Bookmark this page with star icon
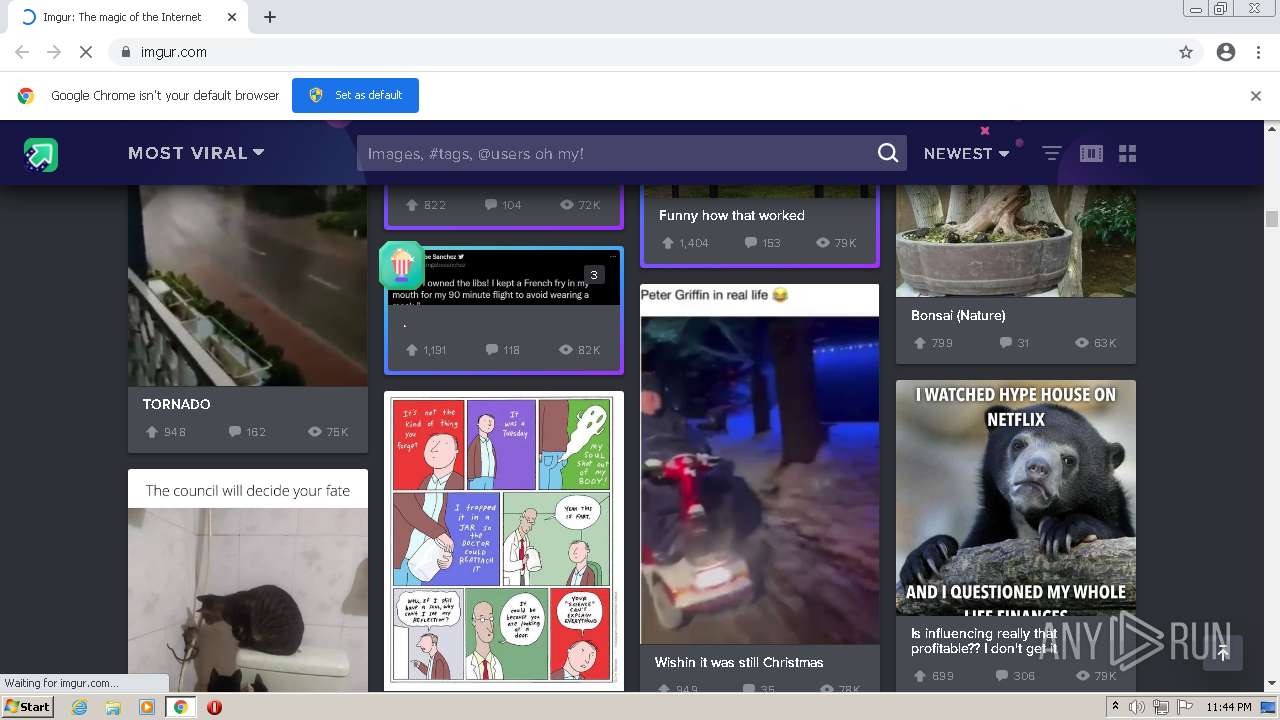 click(x=1186, y=52)
